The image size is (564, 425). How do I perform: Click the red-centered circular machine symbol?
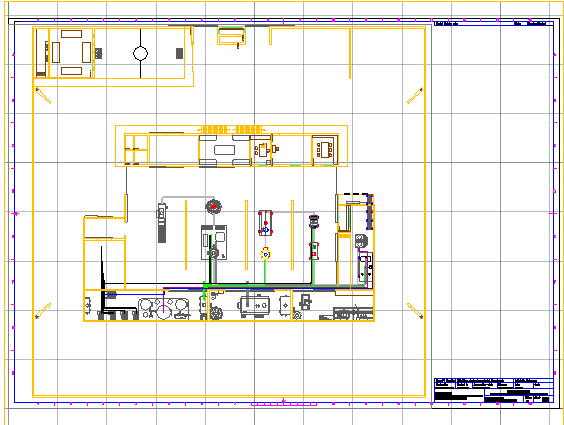tap(213, 207)
